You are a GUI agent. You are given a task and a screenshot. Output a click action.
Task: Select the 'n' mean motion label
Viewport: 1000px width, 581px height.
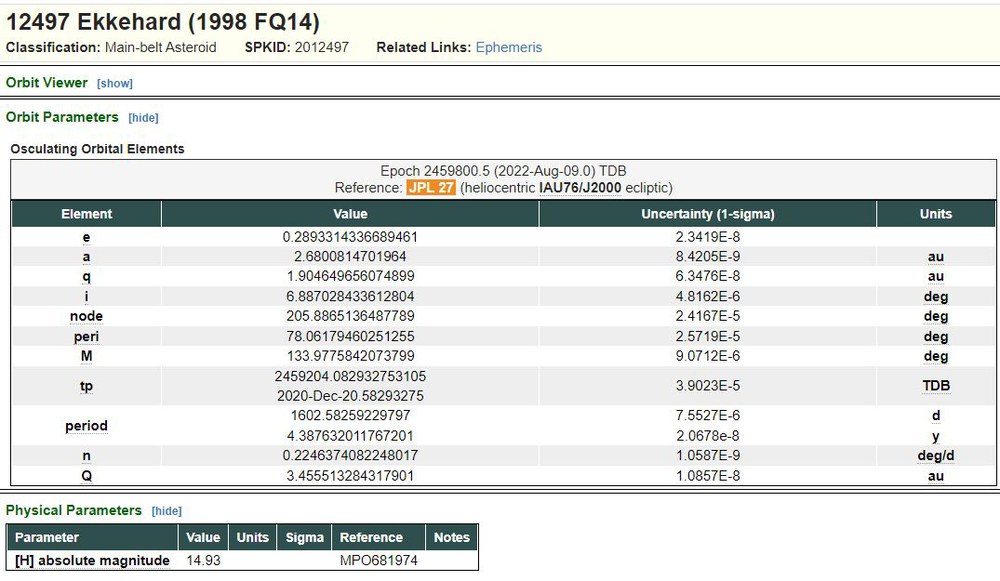[86, 456]
